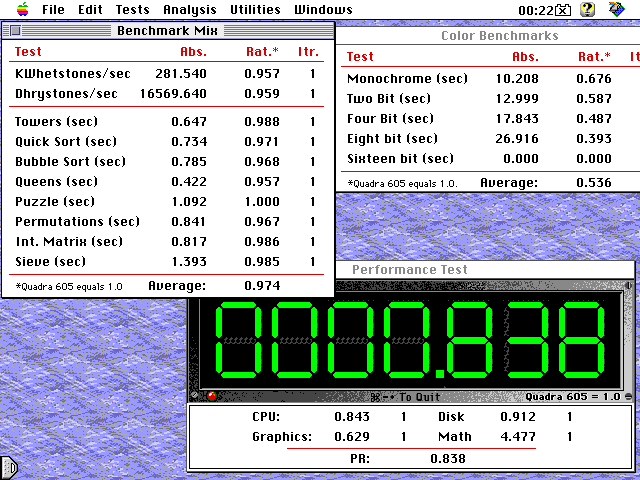Click the Rat.* header in Color Benchmarks

(594, 57)
